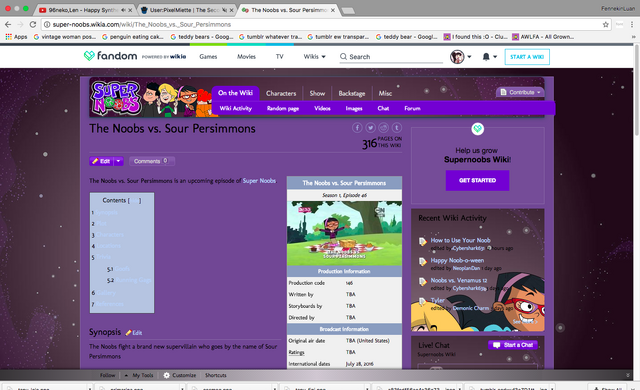This screenshot has width=640, height=390.
Task: Share page on Tumblr icon
Action: click(x=397, y=128)
